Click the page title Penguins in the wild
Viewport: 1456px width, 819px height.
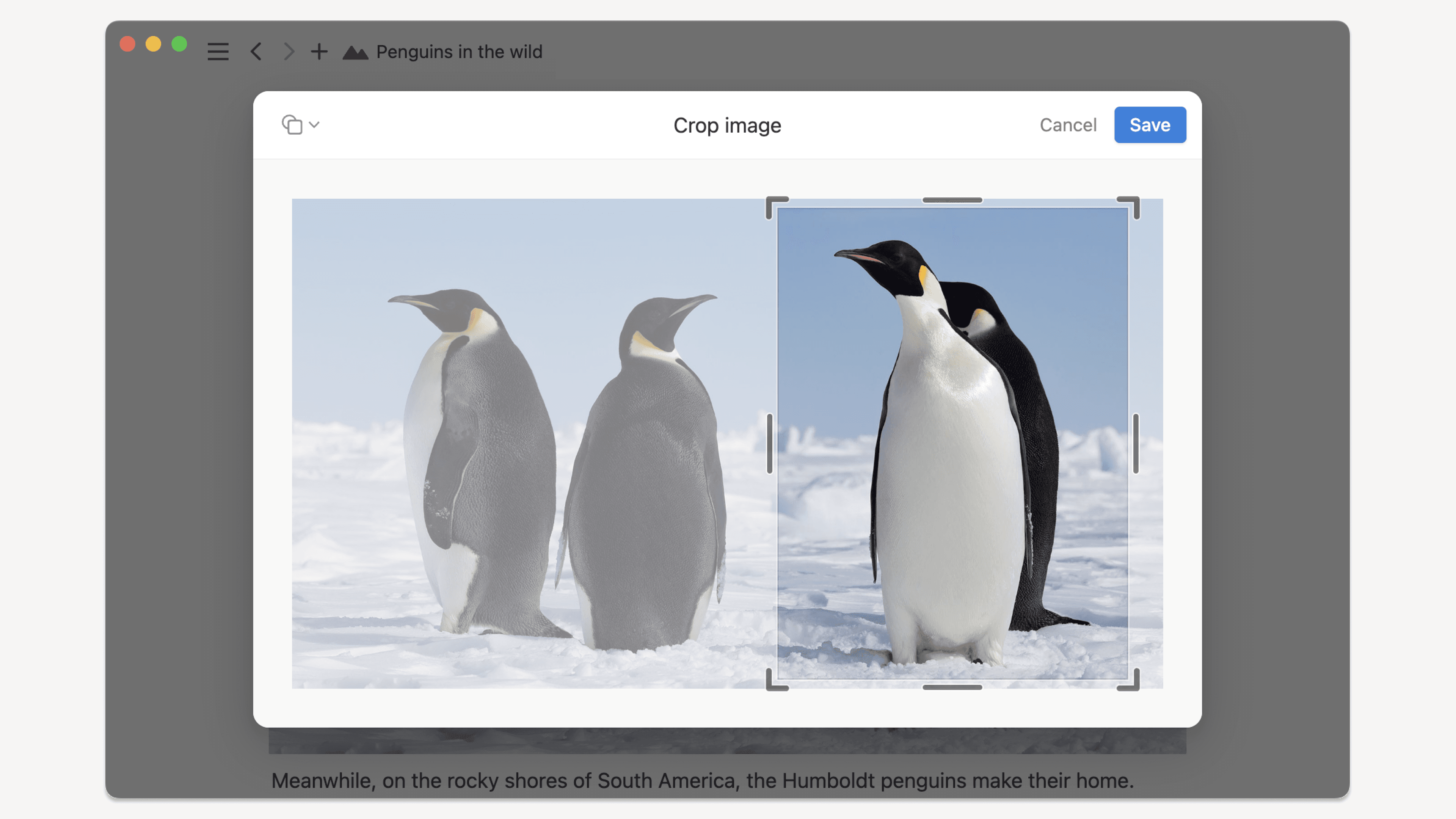[x=459, y=52]
